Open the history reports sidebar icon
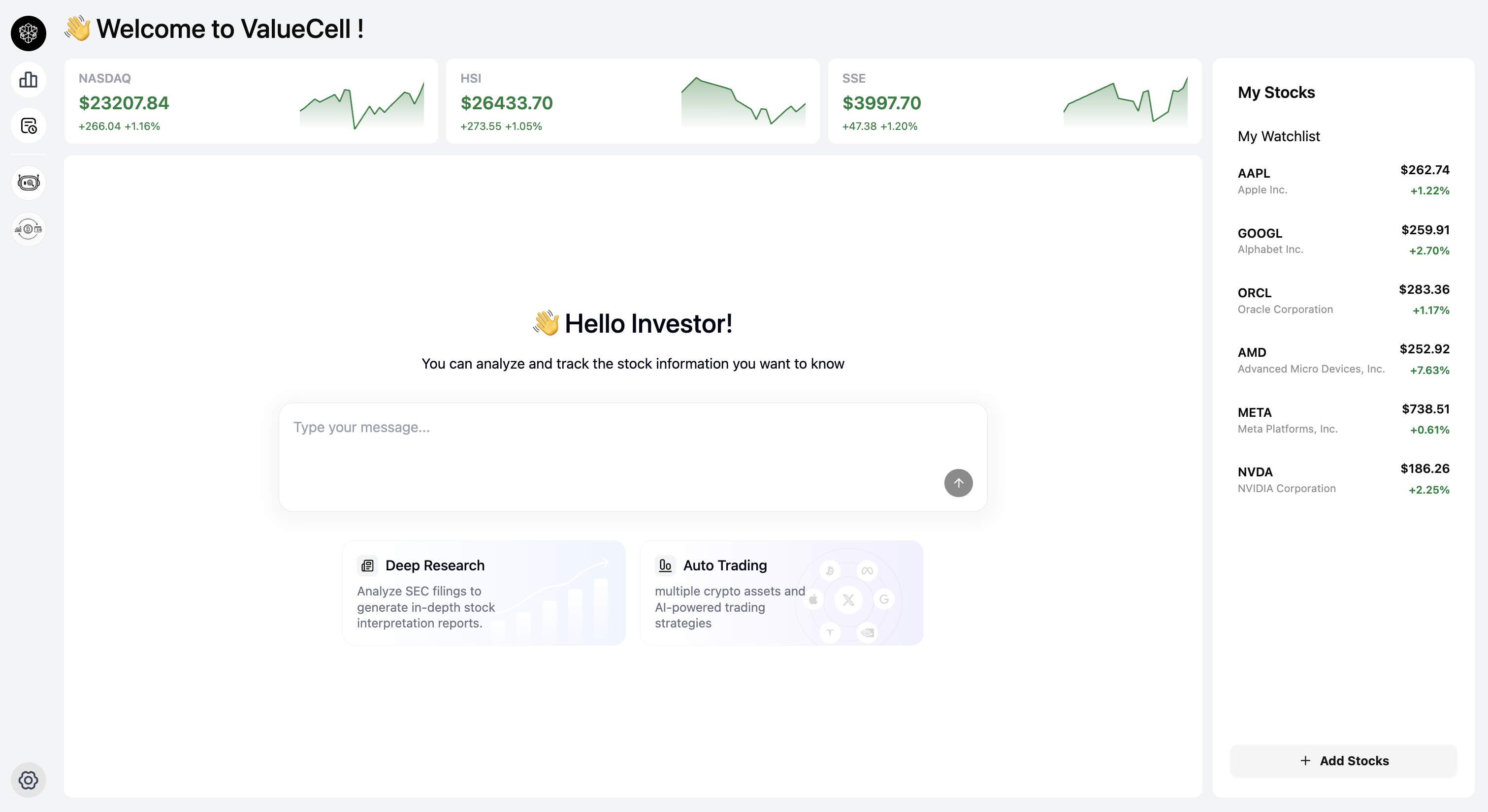This screenshot has height=812, width=1488. [x=28, y=125]
